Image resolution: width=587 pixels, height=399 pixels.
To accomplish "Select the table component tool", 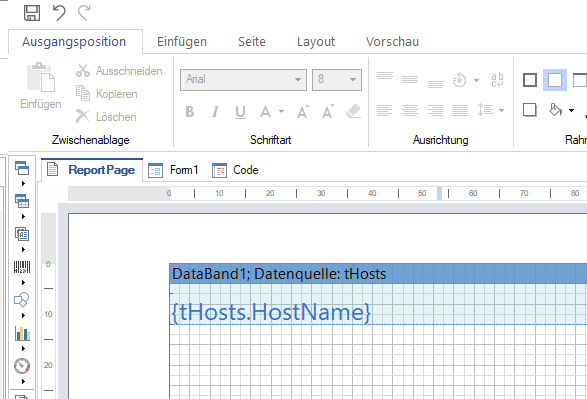I will click(22, 201).
